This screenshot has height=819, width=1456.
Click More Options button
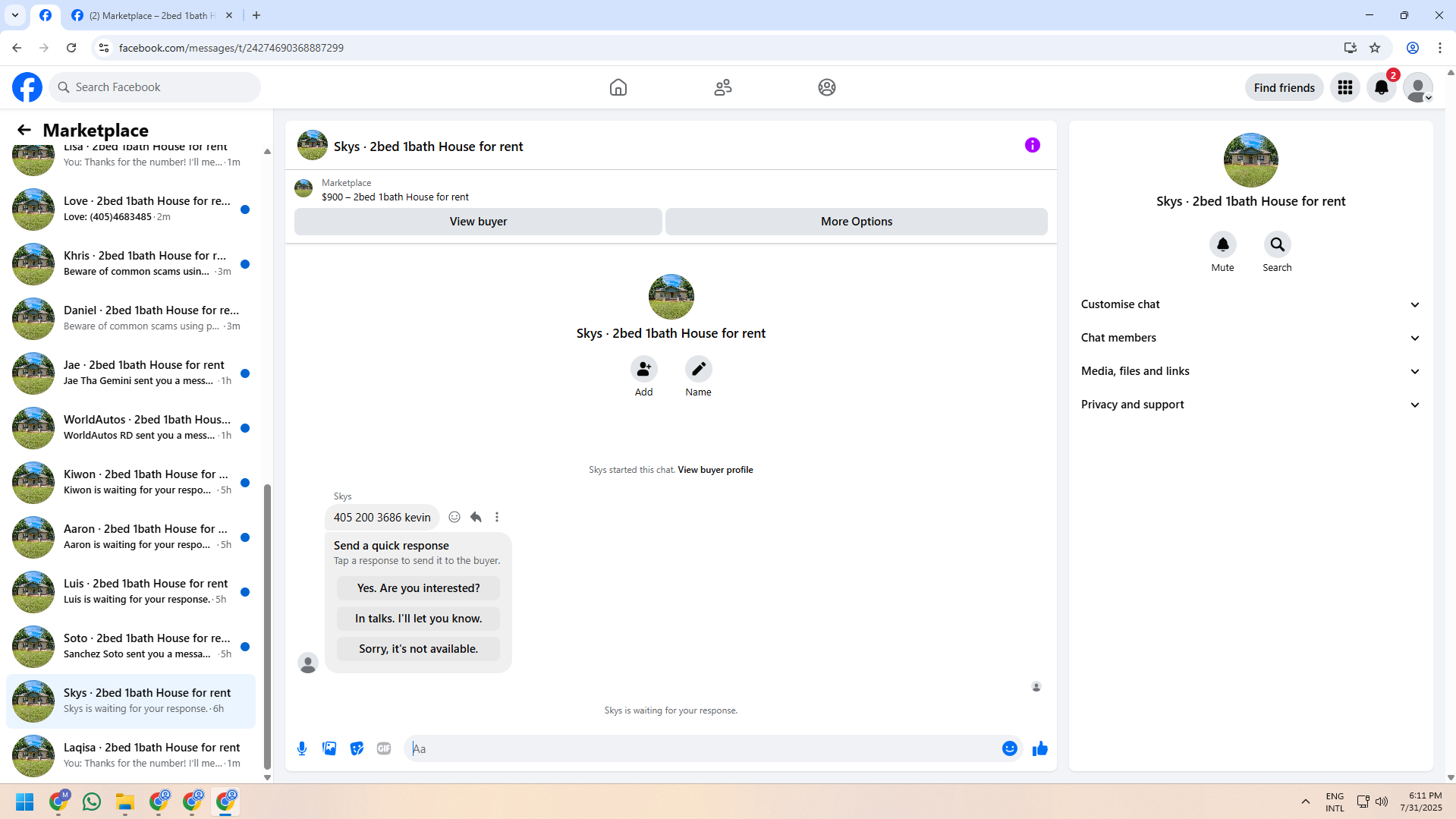click(856, 222)
